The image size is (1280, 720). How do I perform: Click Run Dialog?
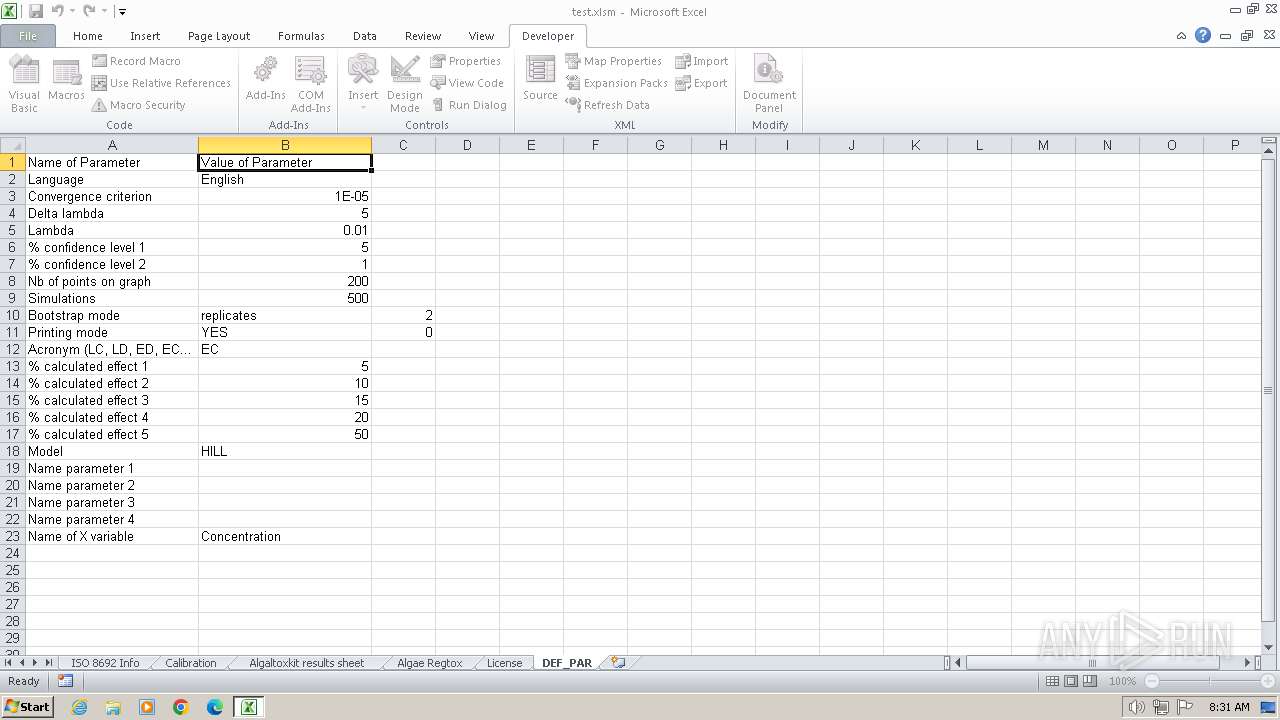pos(468,105)
